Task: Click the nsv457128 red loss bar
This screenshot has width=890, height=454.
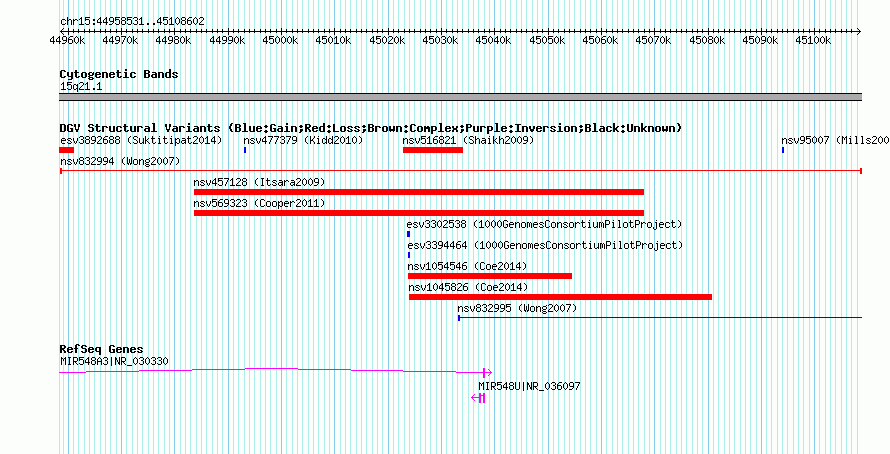Action: tap(419, 192)
